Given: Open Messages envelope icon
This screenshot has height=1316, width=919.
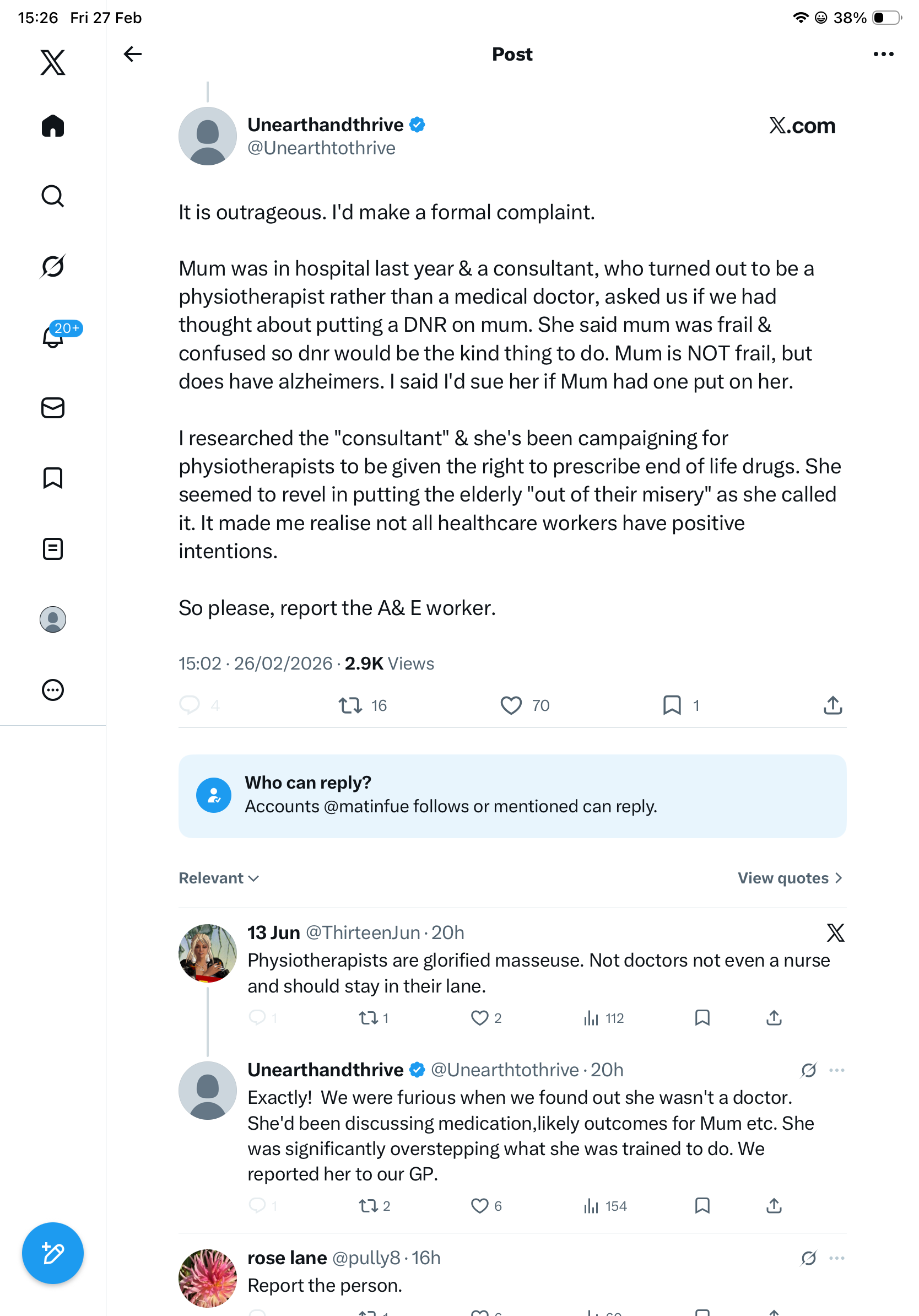Looking at the screenshot, I should click(53, 408).
